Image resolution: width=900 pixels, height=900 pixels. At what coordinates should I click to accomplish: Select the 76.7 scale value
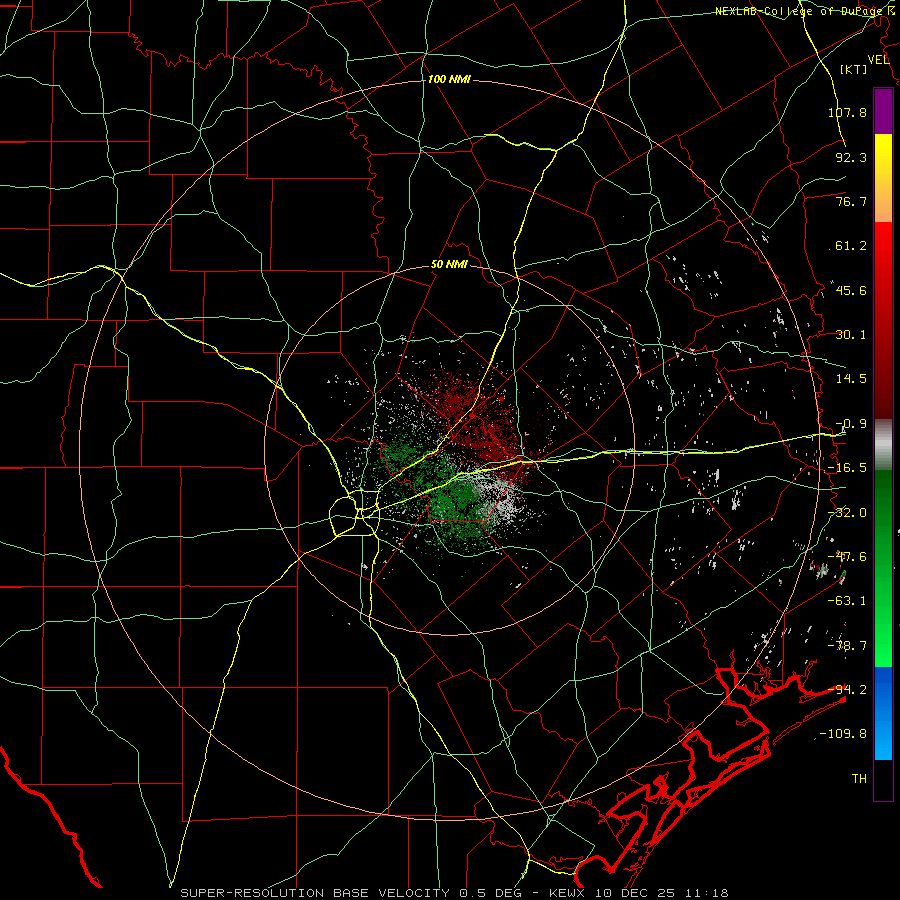click(851, 201)
